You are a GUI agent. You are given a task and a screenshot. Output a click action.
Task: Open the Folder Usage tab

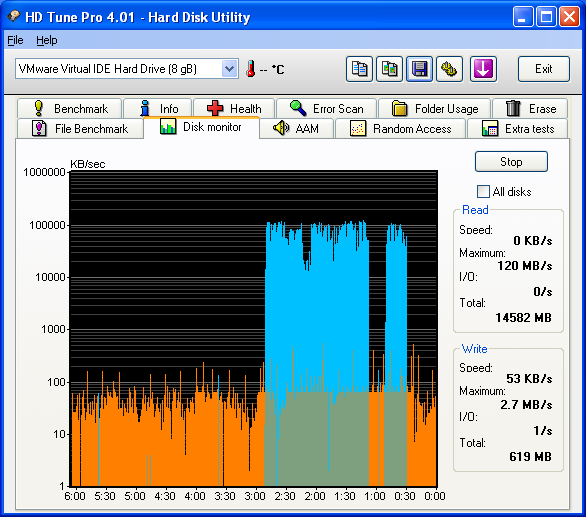coord(435,108)
